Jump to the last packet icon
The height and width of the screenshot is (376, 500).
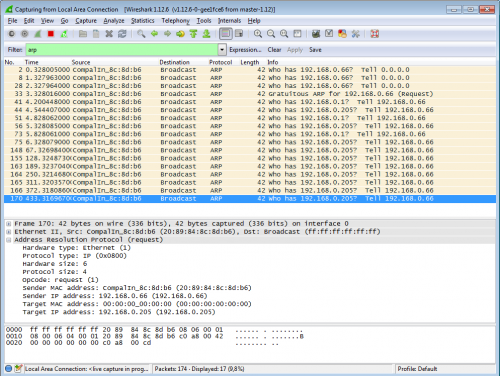click(x=206, y=34)
